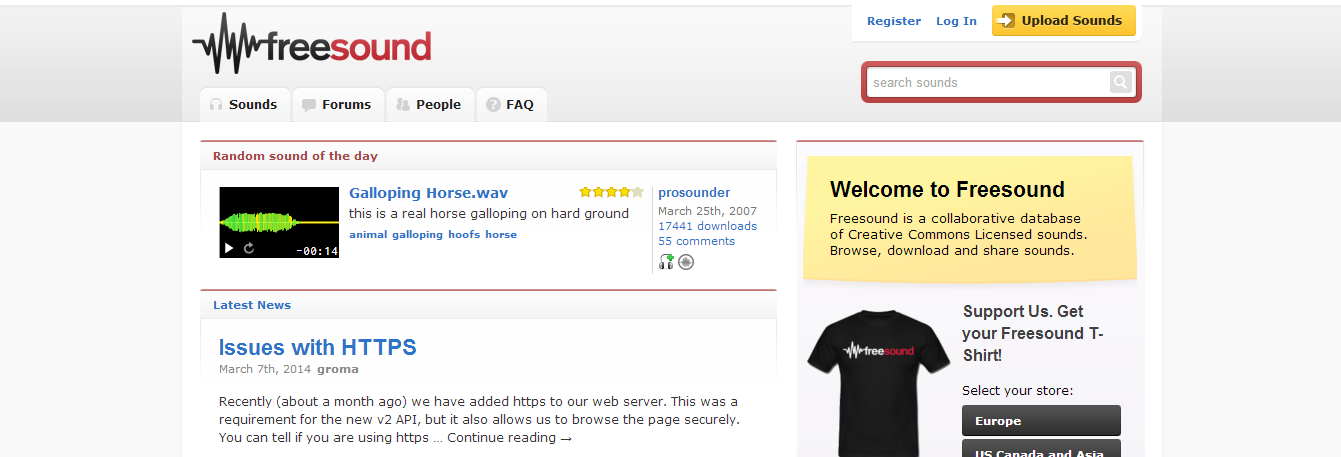Viewport: 1341px width, 457px height.
Task: Open the Forums tab
Action: 338,104
